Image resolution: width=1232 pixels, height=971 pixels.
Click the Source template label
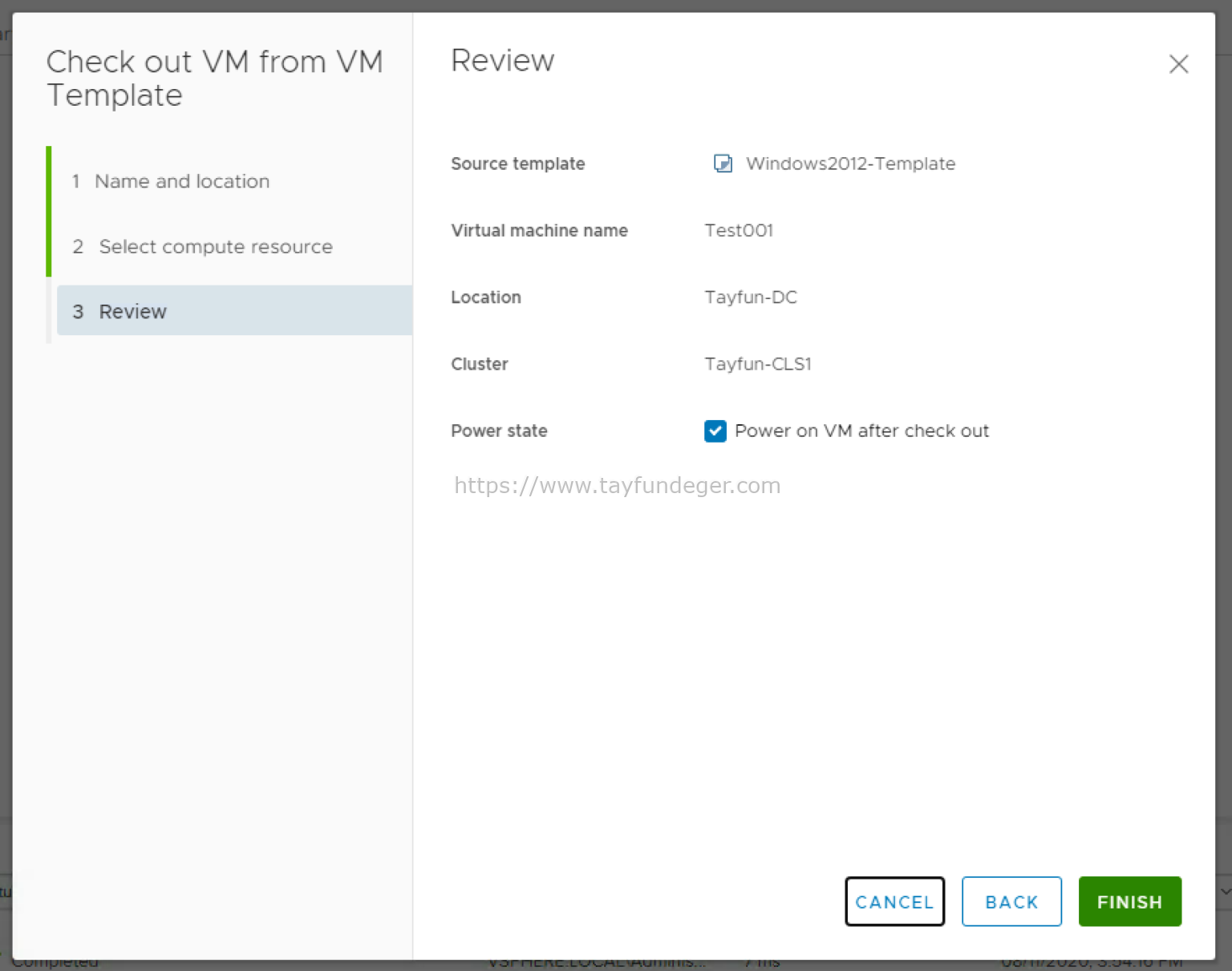pos(517,164)
